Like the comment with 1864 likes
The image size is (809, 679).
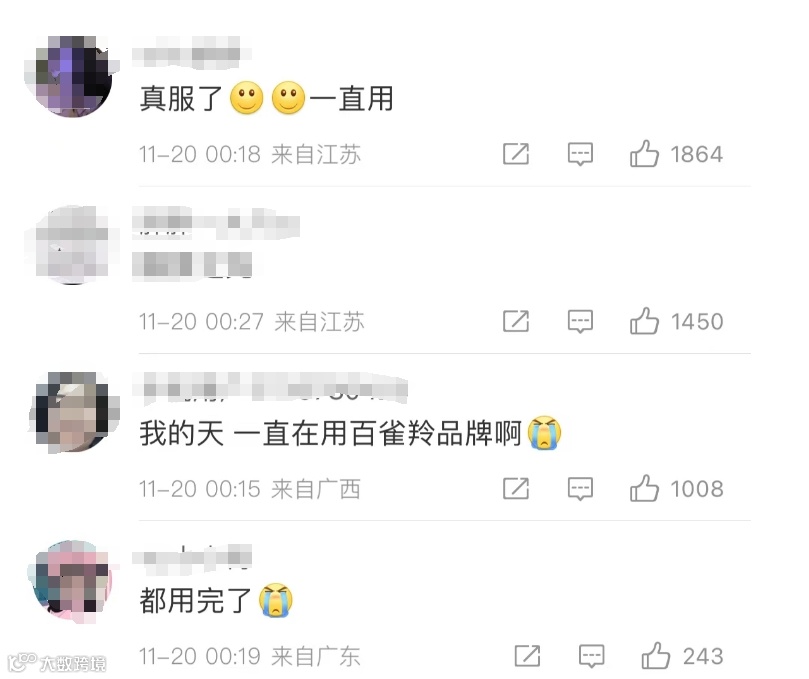(644, 154)
